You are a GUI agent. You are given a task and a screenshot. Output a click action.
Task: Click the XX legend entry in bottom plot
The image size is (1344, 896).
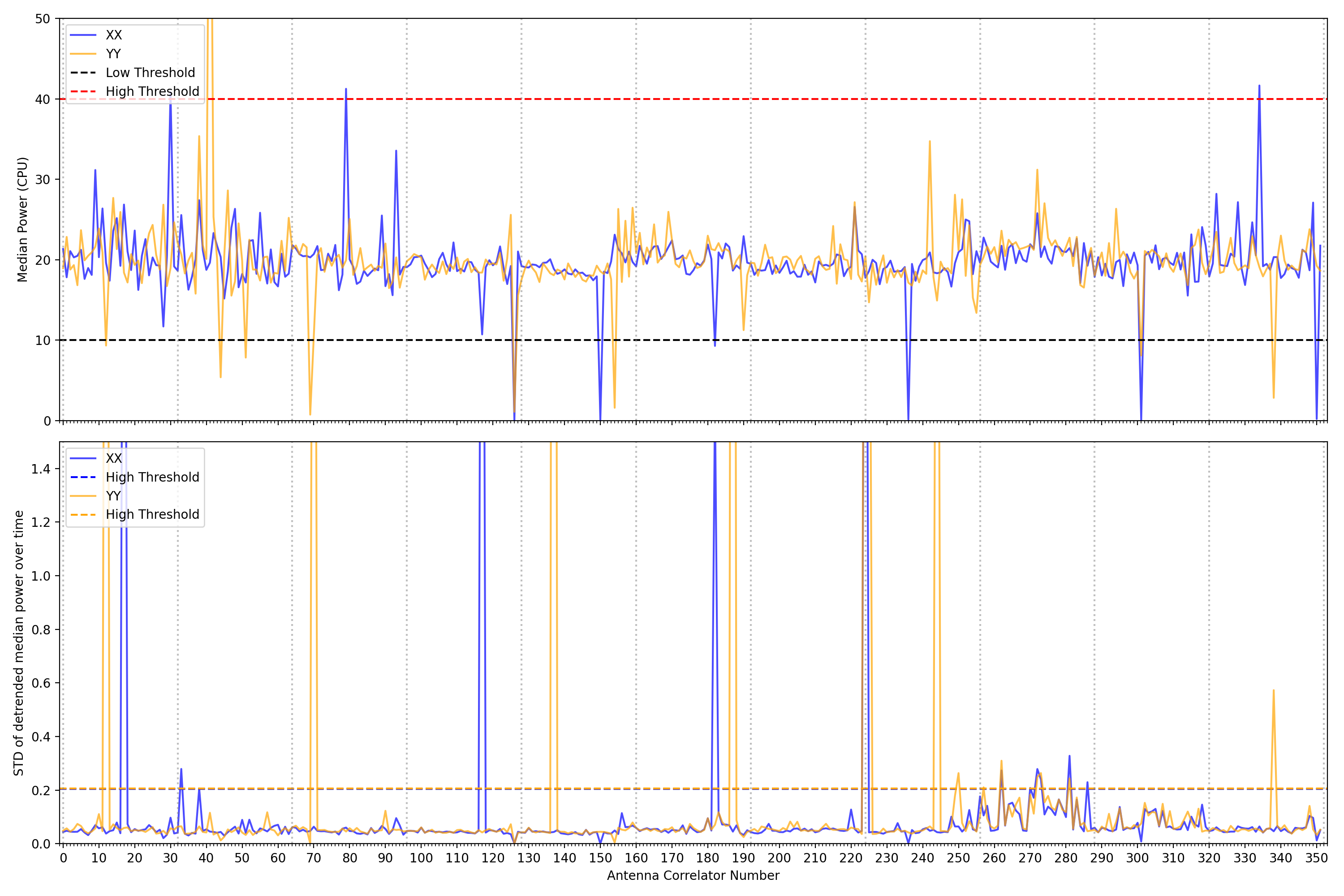(113, 458)
